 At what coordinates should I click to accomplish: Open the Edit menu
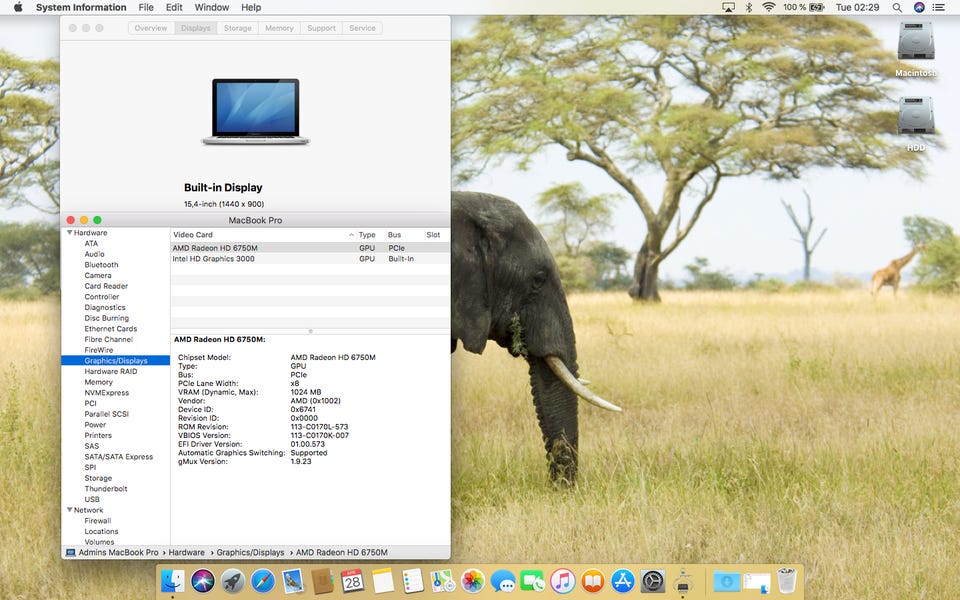174,7
